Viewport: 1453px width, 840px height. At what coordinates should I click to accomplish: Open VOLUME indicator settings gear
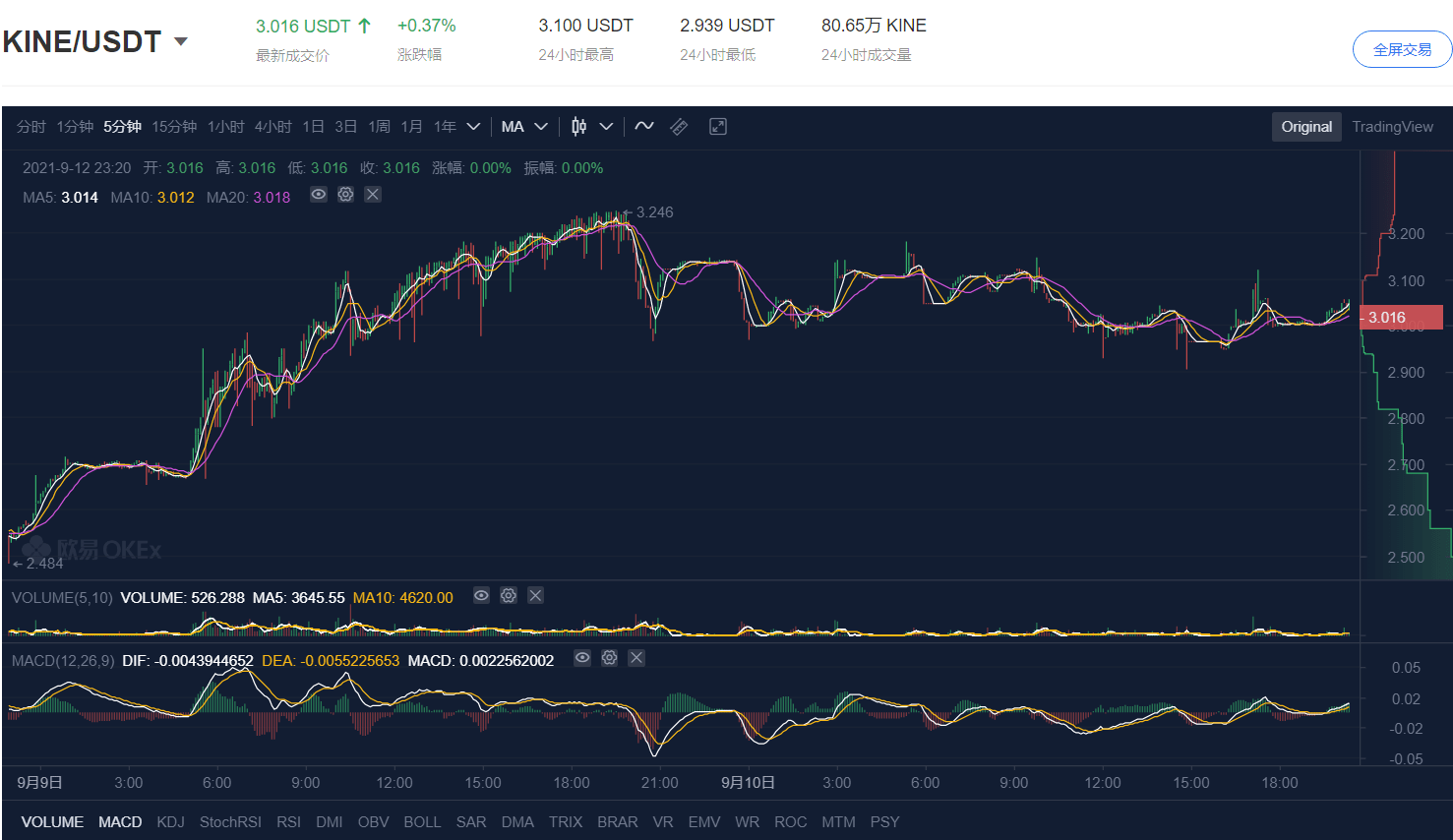(509, 595)
